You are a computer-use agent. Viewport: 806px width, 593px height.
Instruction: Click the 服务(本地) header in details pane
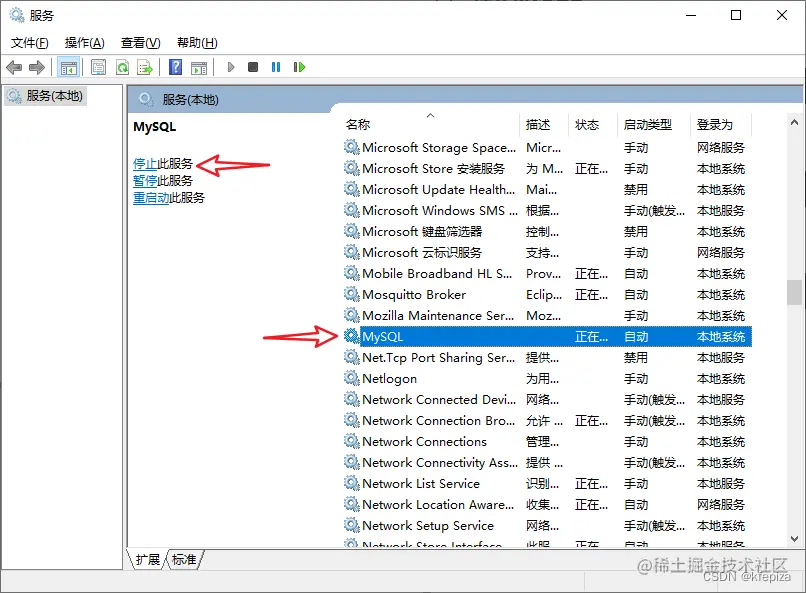coord(190,99)
